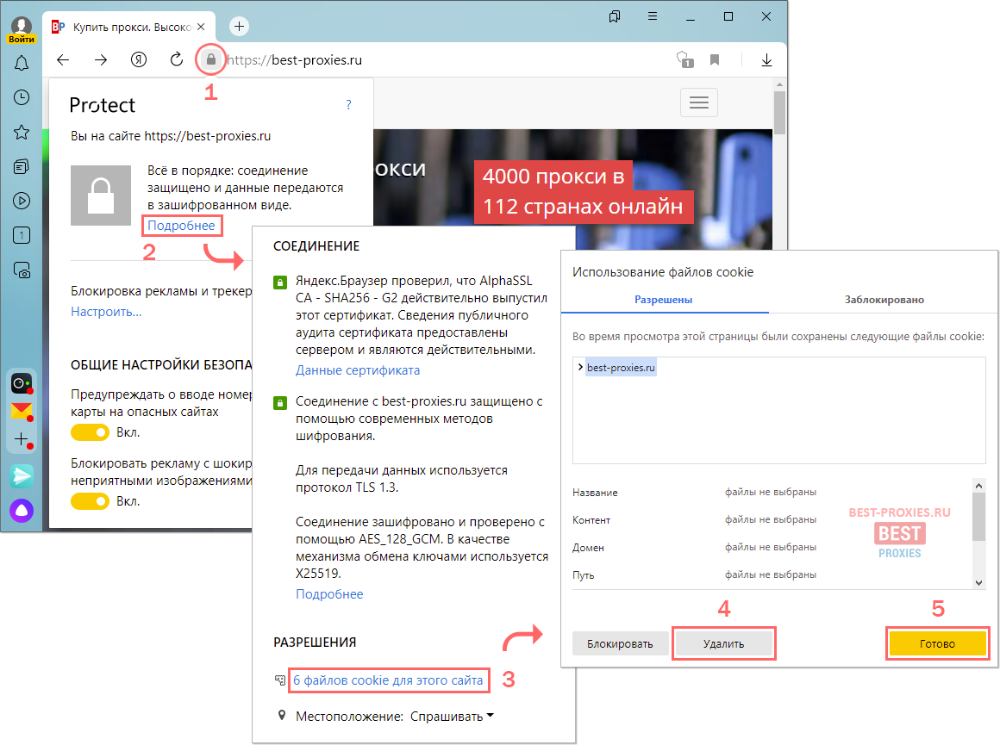Click the РАЗРЕШЕНИЯ section heading

point(314,642)
